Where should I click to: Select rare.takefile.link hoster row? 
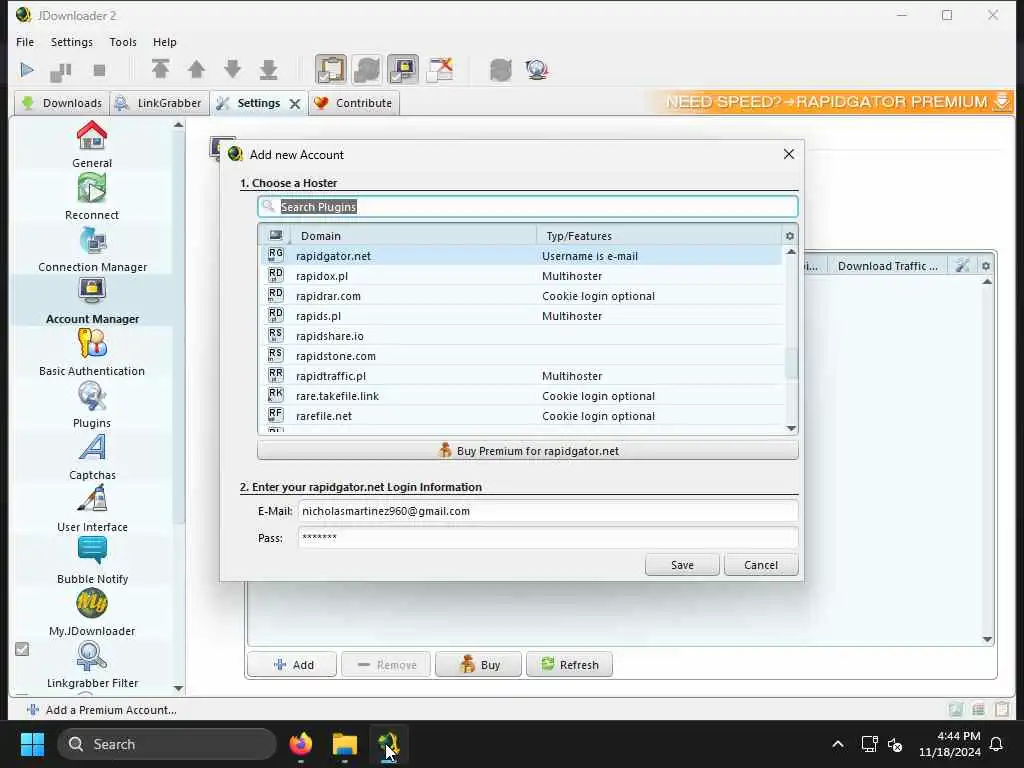[521, 396]
